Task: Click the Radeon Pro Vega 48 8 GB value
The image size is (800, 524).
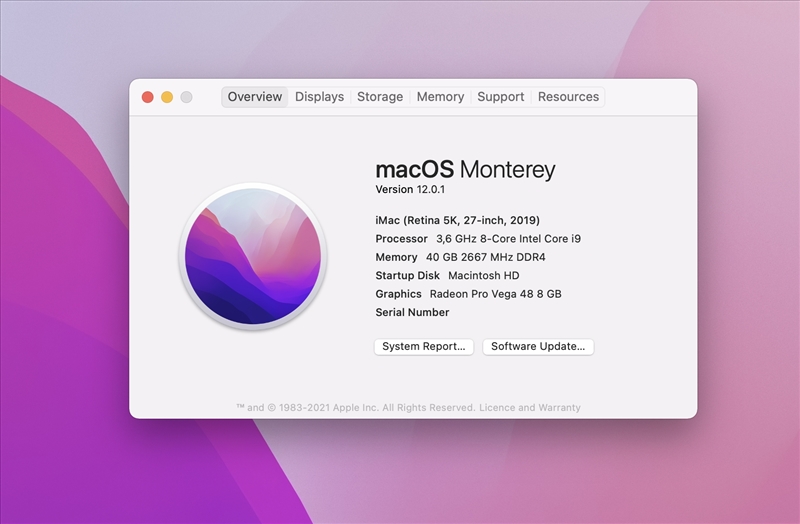Action: click(x=495, y=294)
